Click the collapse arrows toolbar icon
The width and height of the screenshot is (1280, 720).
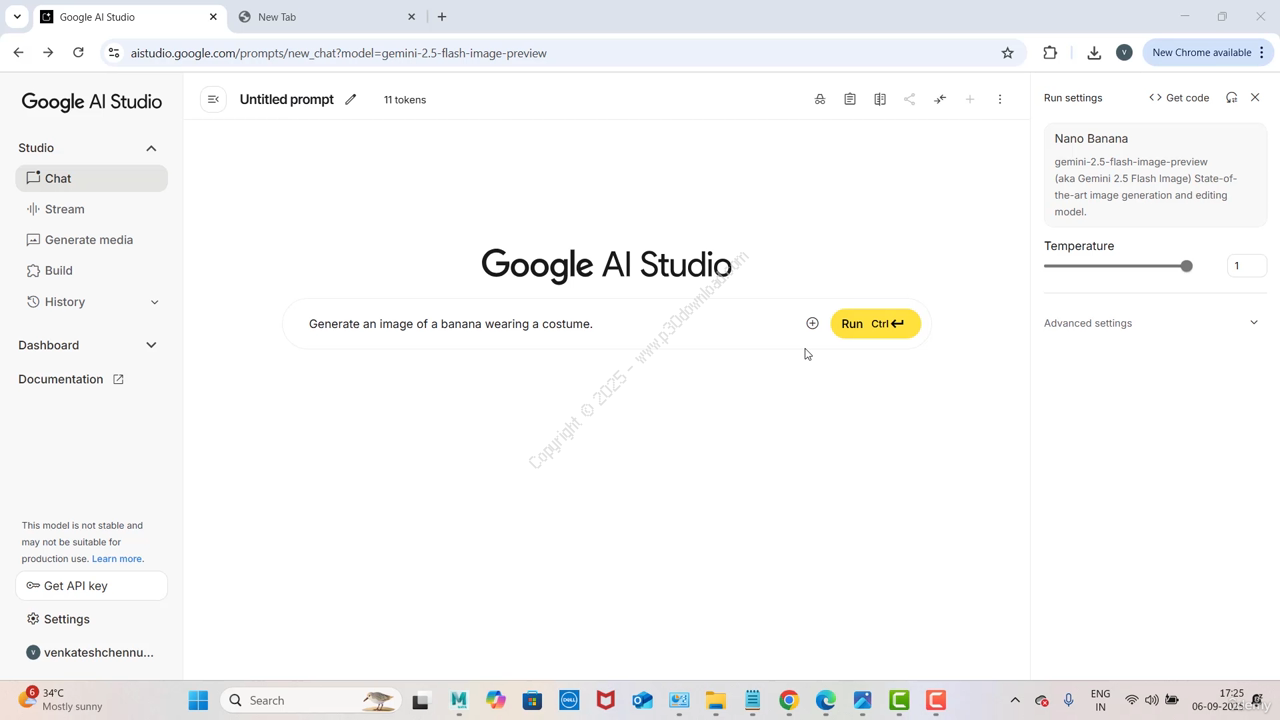point(940,99)
